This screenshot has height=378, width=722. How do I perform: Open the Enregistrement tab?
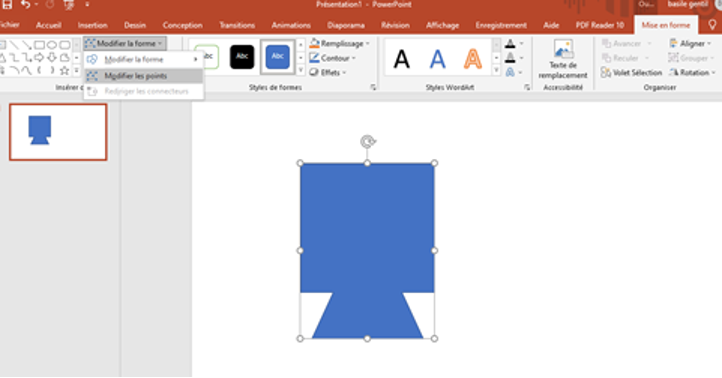[501, 25]
